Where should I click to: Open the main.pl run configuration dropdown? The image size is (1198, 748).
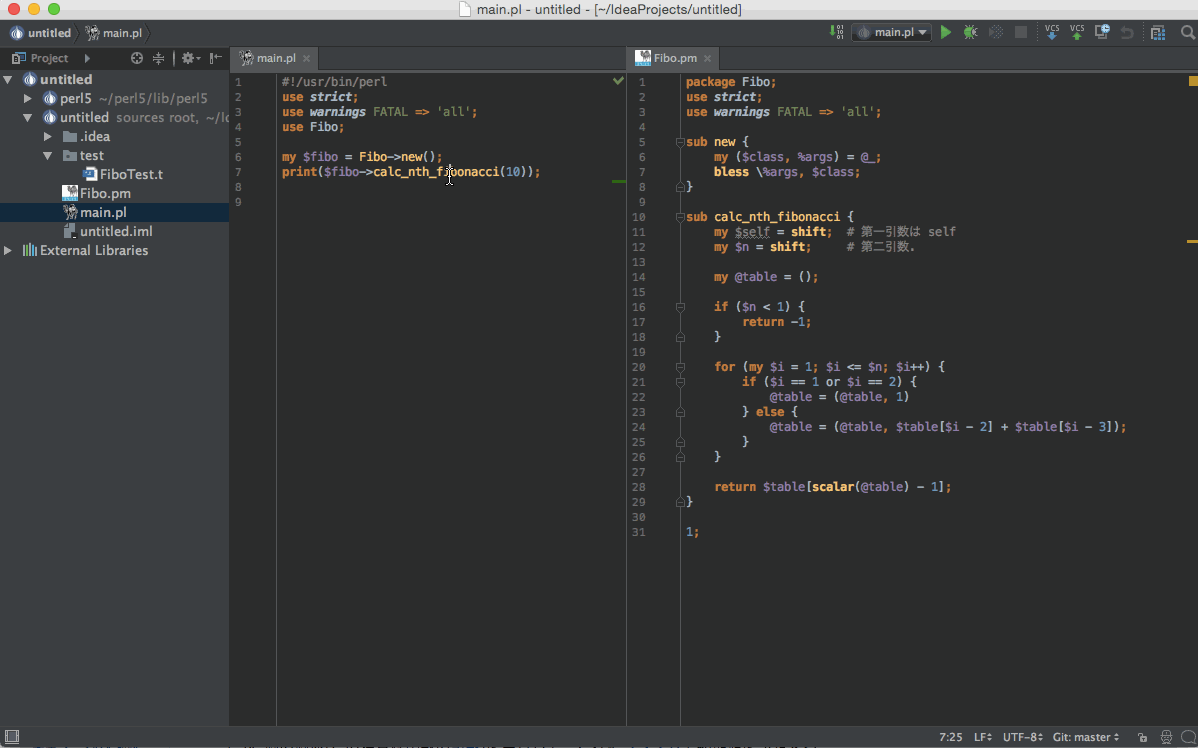[892, 33]
